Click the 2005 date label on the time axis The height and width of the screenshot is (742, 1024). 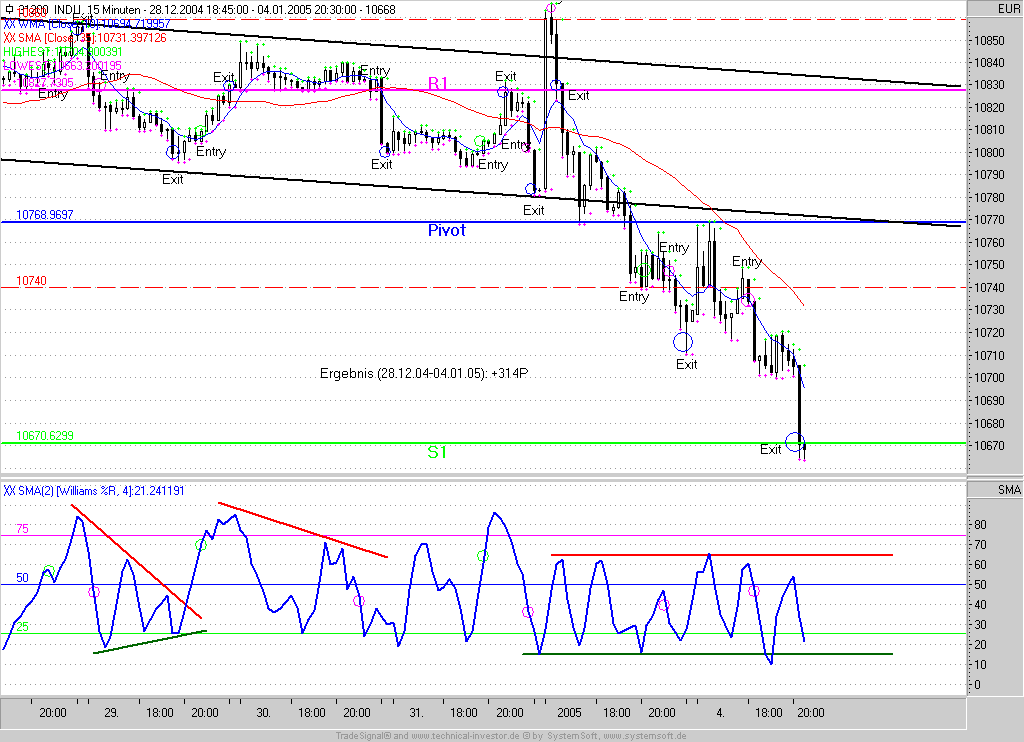570,713
